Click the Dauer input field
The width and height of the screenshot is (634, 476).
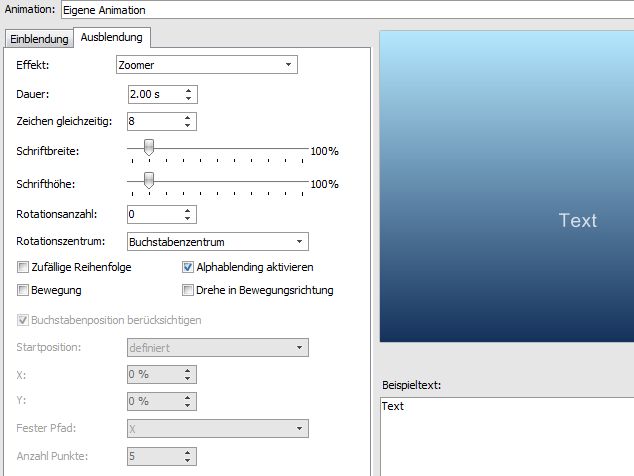154,95
